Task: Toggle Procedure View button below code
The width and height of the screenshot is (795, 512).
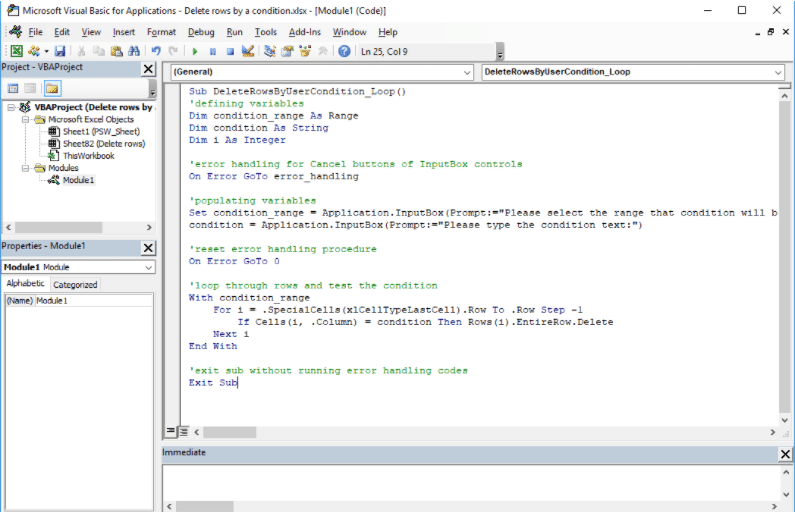Action: pos(171,431)
